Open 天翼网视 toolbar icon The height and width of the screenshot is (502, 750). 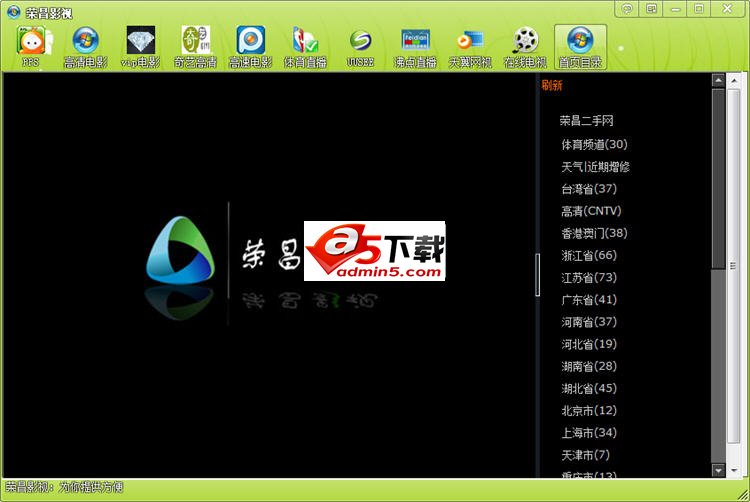click(470, 47)
